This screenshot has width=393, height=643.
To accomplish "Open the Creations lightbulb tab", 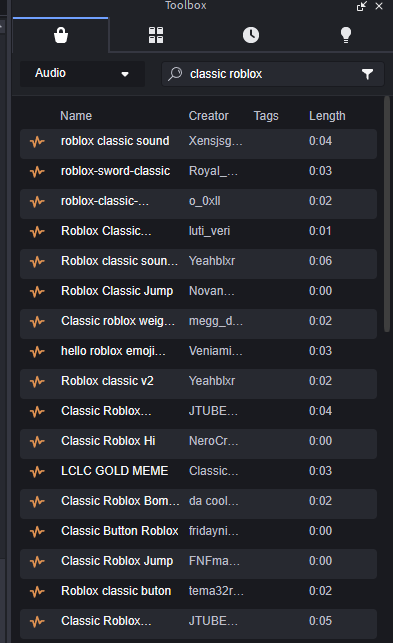I will click(x=346, y=35).
